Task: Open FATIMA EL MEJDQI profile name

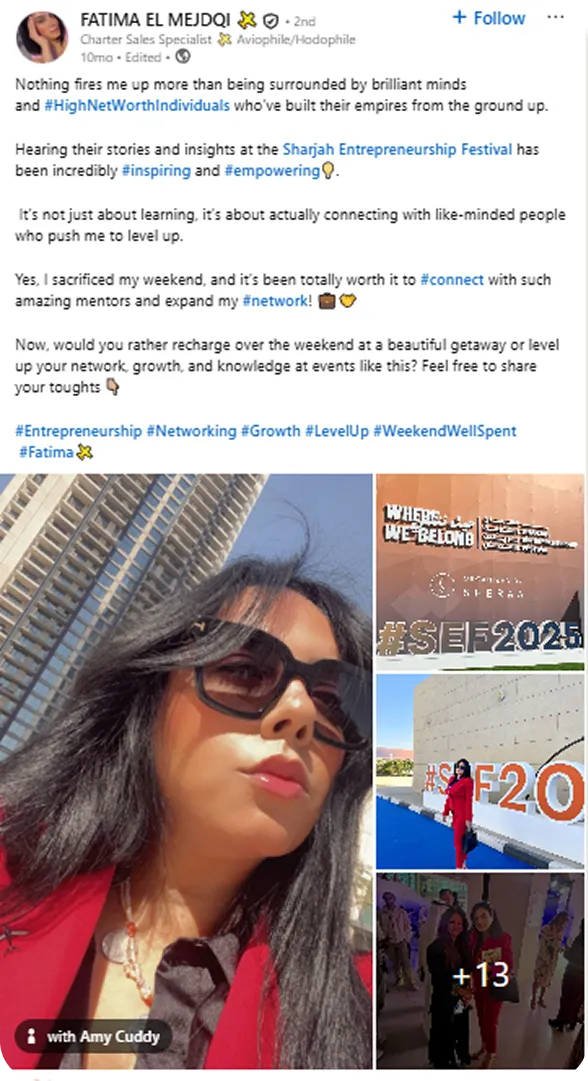Action: tap(155, 20)
